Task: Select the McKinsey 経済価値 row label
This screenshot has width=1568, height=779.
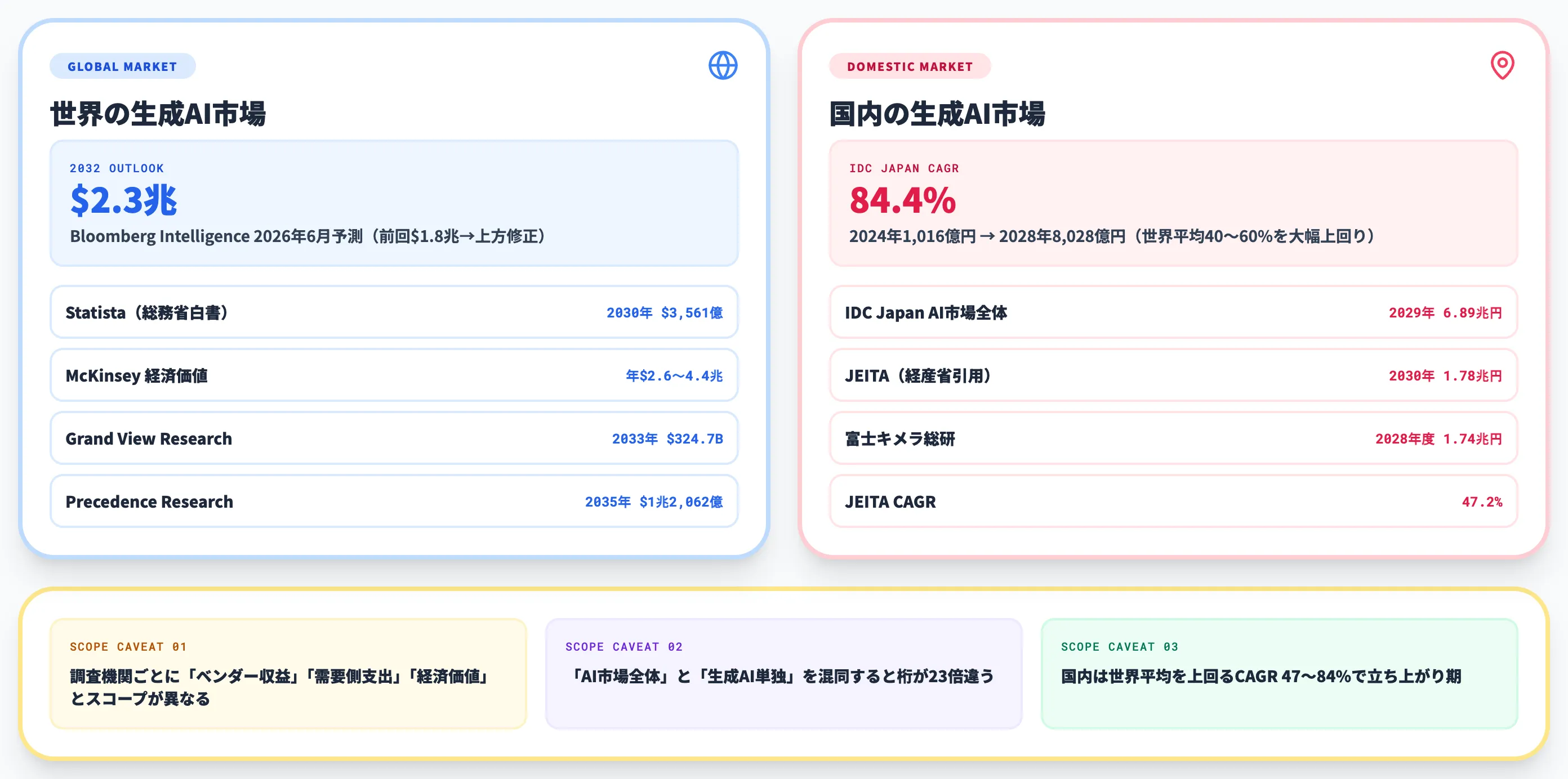Action: (136, 376)
